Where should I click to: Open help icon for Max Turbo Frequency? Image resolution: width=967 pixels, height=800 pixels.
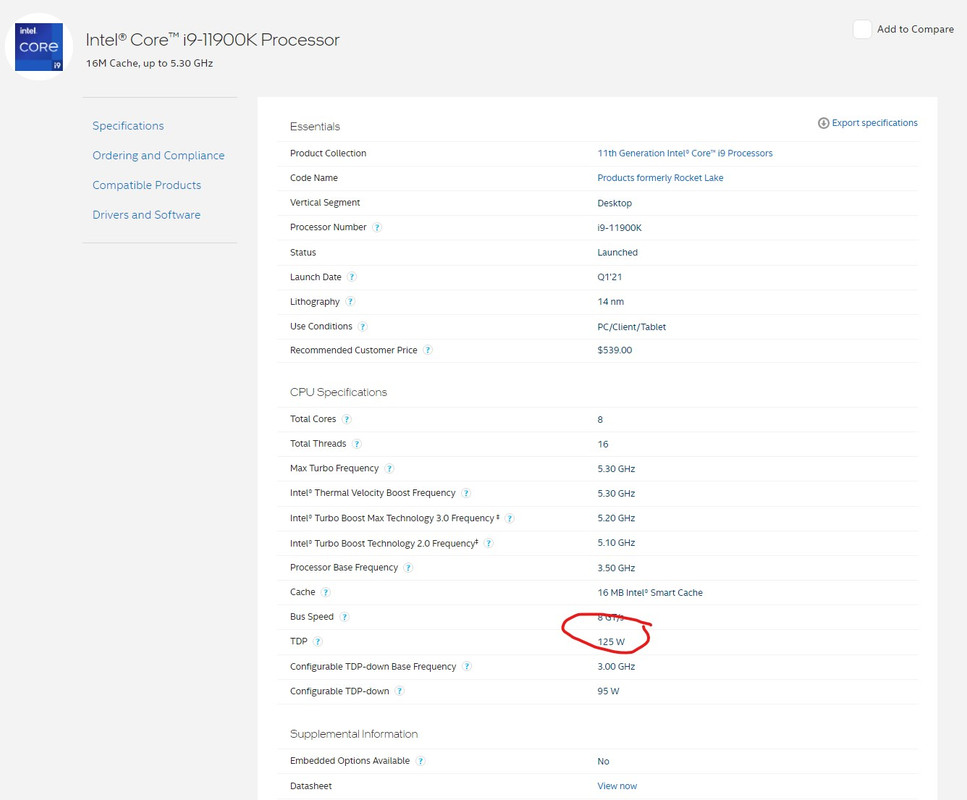click(x=389, y=468)
